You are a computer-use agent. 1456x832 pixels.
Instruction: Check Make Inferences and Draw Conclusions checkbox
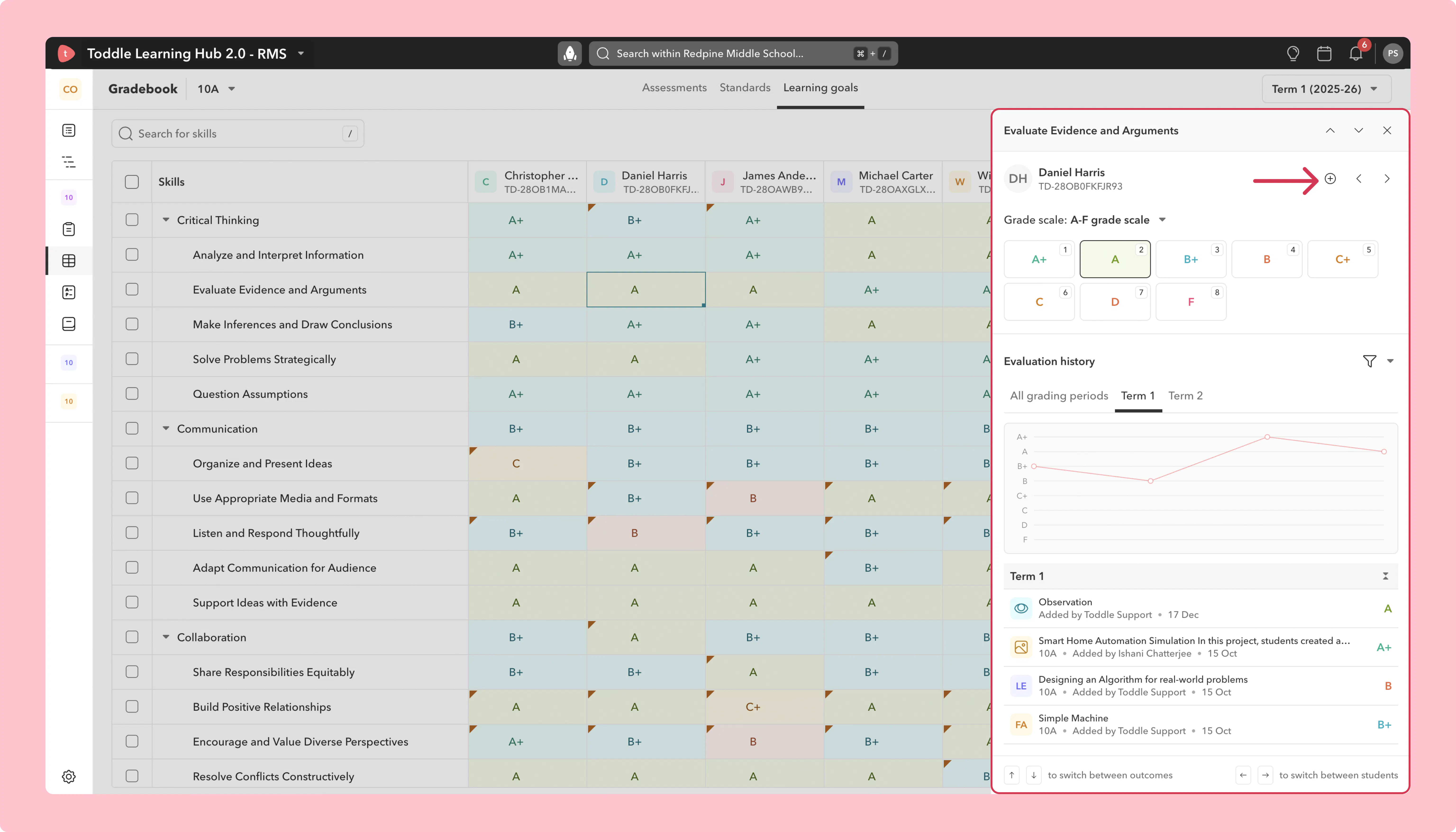coord(132,324)
